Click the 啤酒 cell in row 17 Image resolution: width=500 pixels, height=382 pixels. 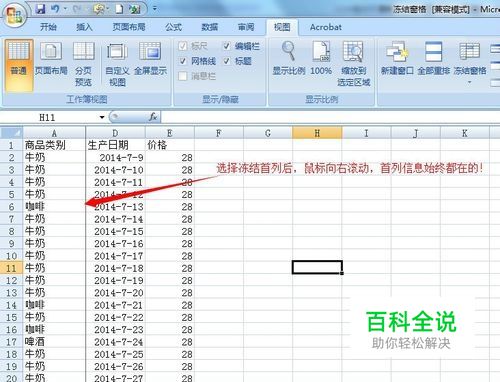(54, 342)
